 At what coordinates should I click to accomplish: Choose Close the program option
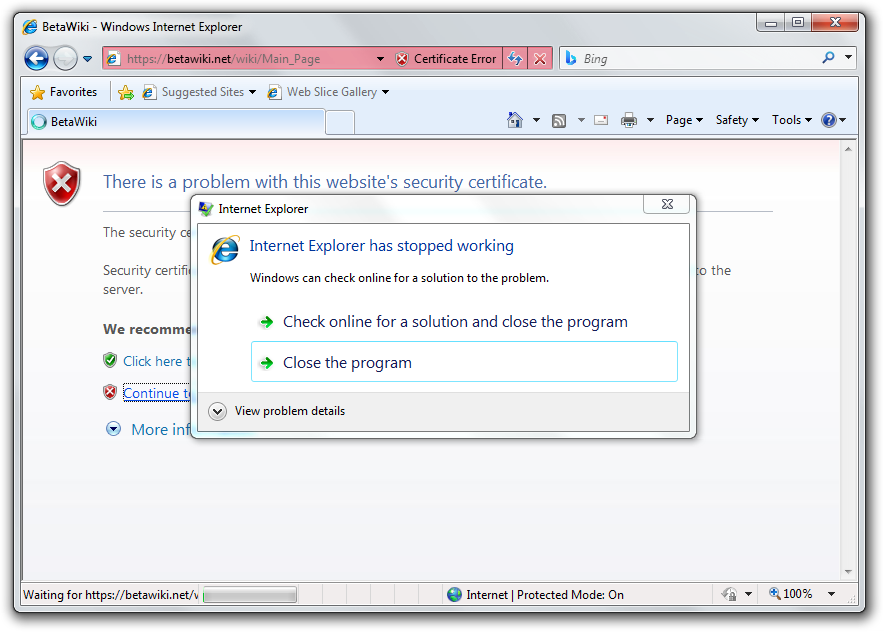[x=464, y=362]
